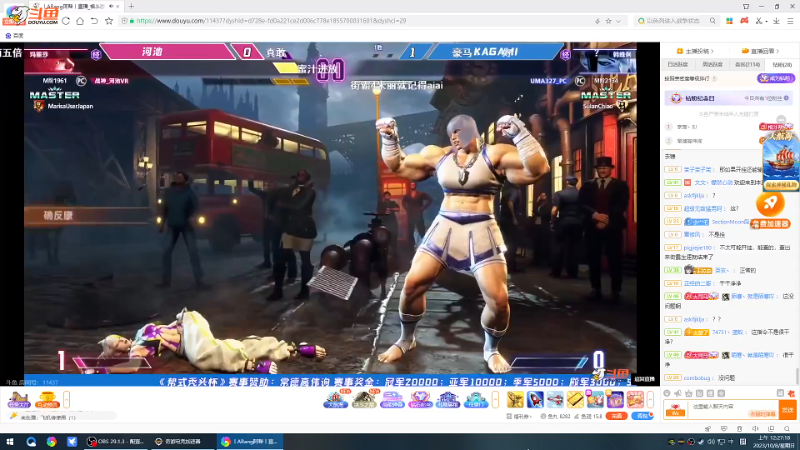The height and width of the screenshot is (450, 800).
Task: Click the search magnifier icon in toolbar
Action: click(713, 21)
